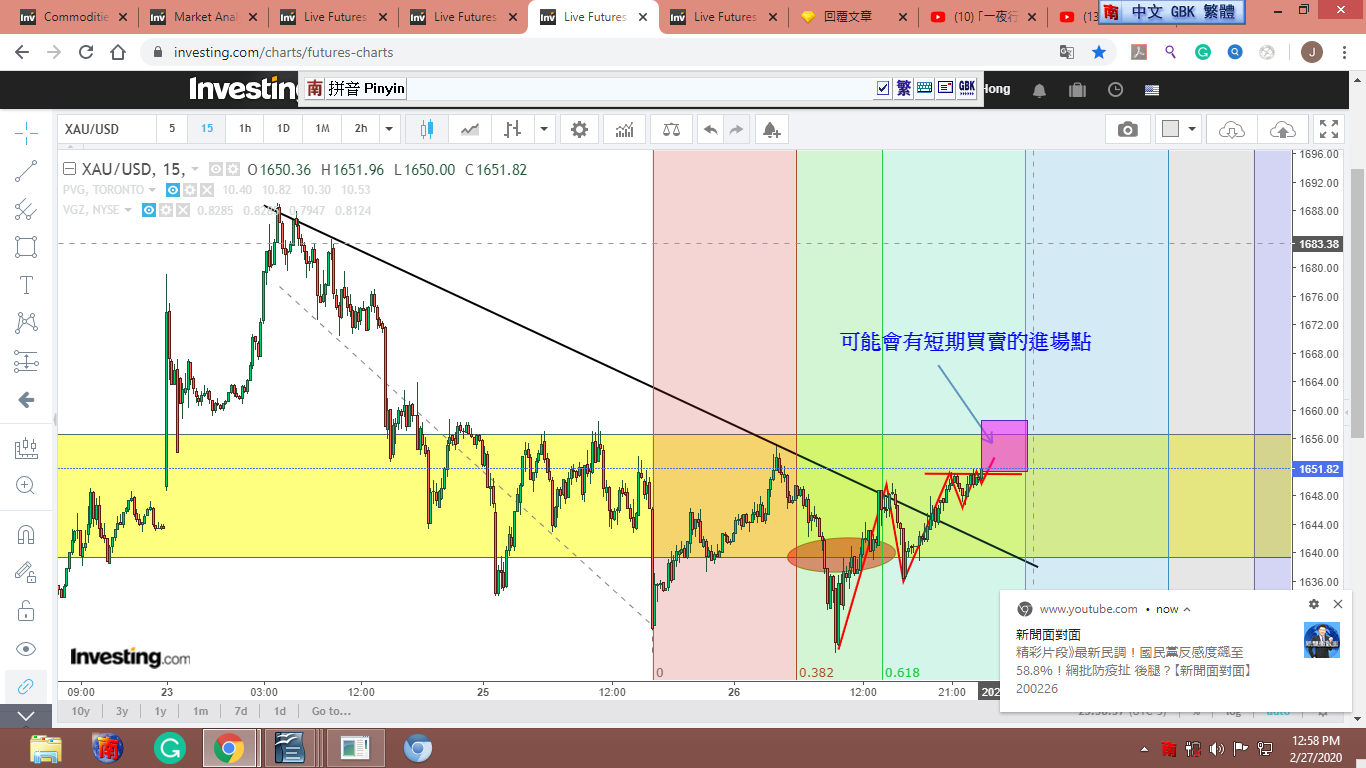
Task: Open the XAU/USD legend dropdown arrow
Action: (x=195, y=170)
